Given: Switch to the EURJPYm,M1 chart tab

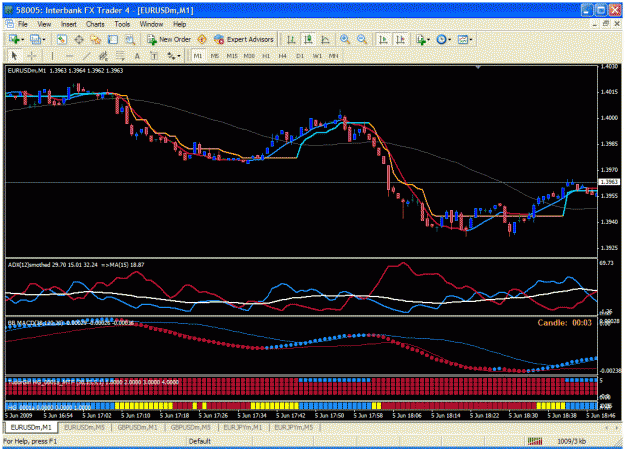Looking at the screenshot, I should point(243,427).
